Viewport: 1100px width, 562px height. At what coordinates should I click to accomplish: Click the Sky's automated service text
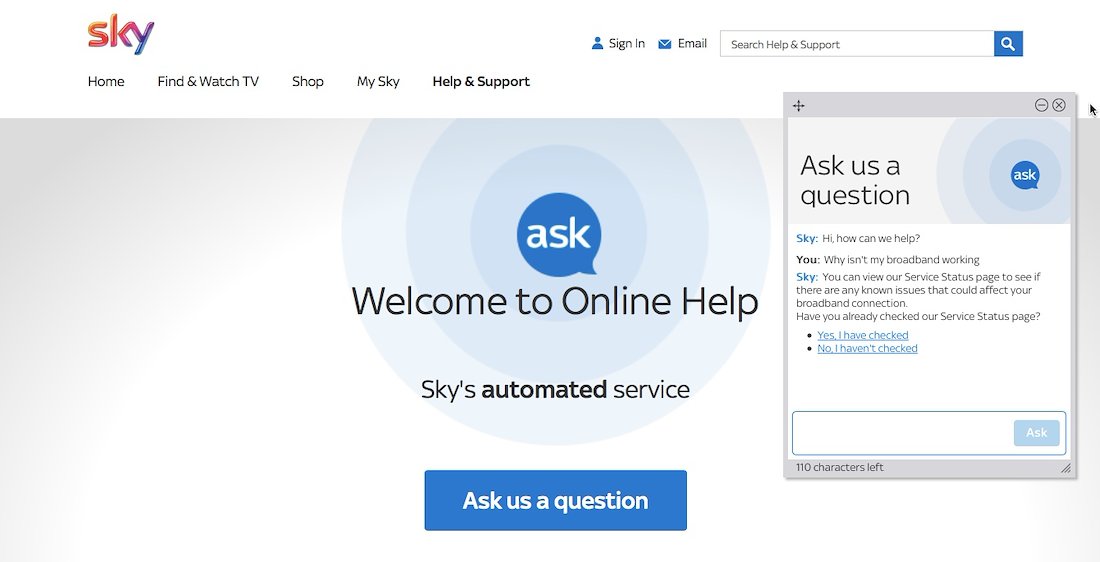point(555,389)
